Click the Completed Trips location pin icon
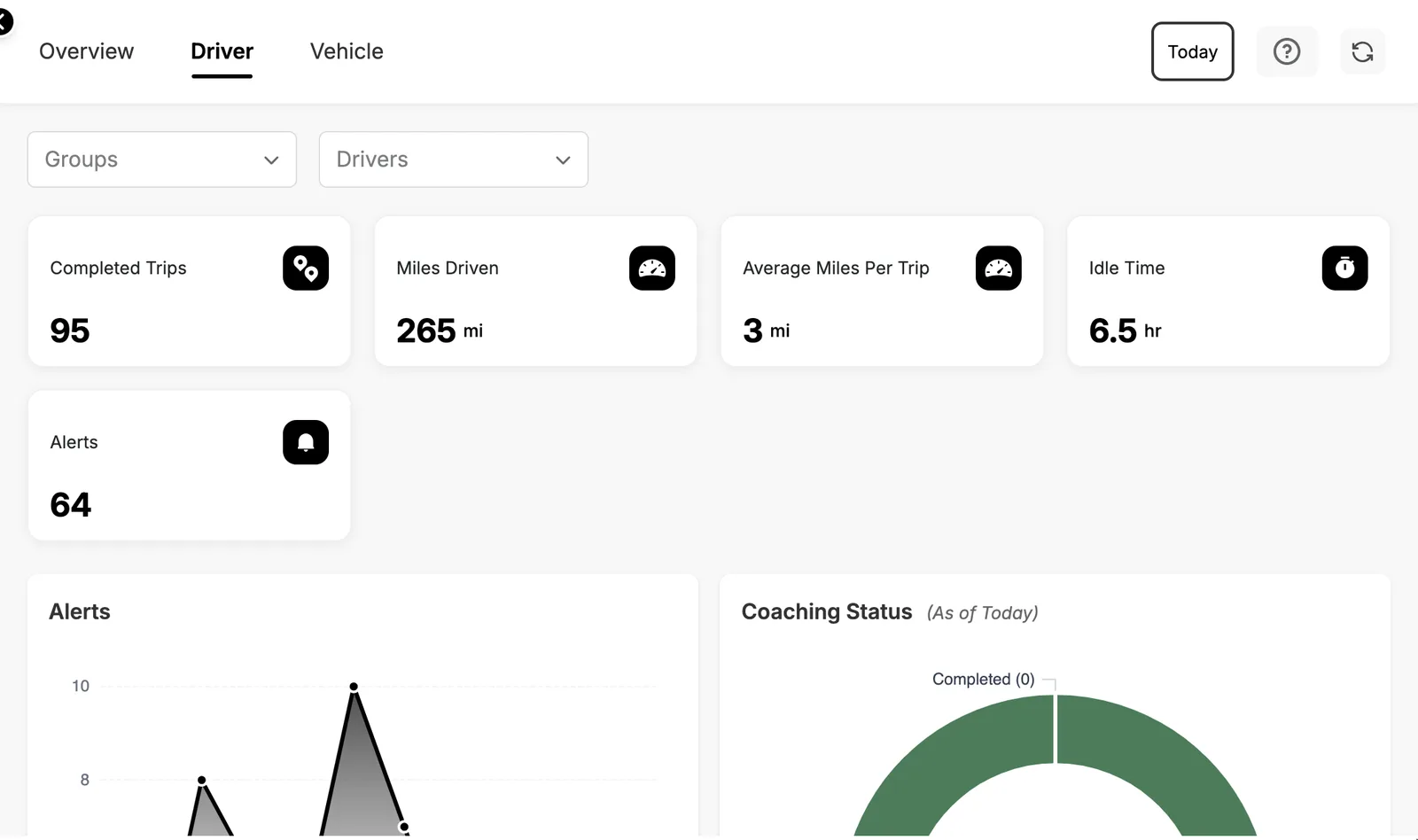Viewport: 1418px width, 840px height. point(306,268)
